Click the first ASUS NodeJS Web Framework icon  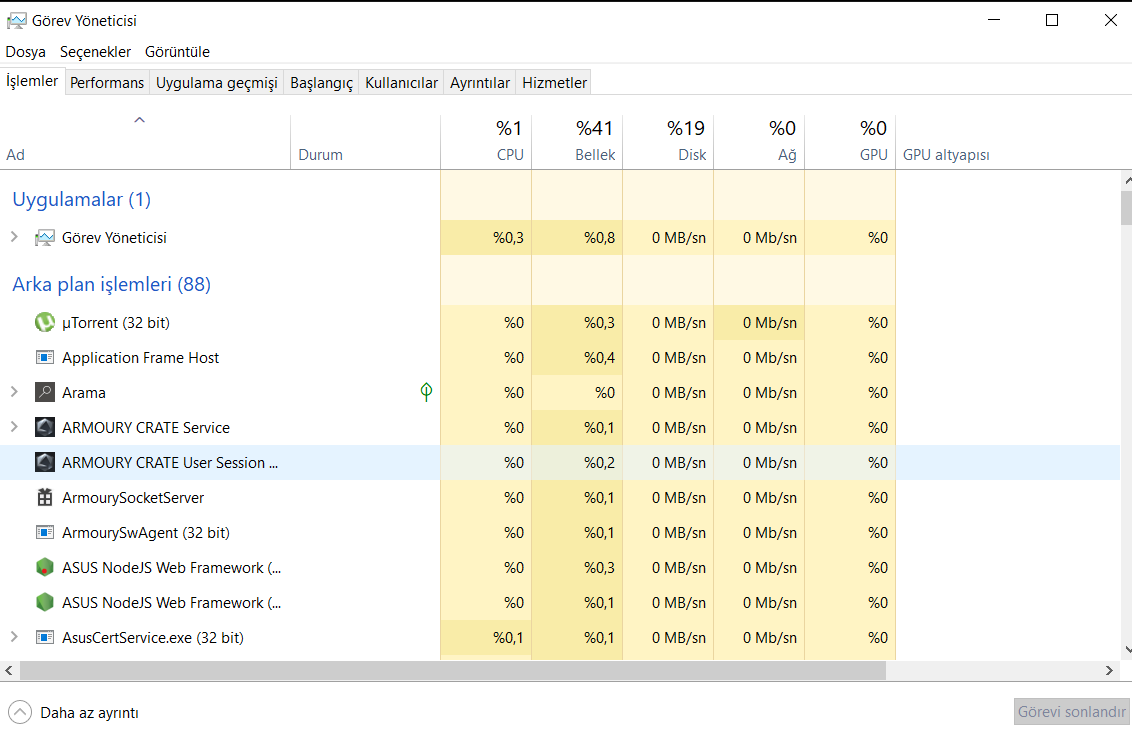point(44,568)
